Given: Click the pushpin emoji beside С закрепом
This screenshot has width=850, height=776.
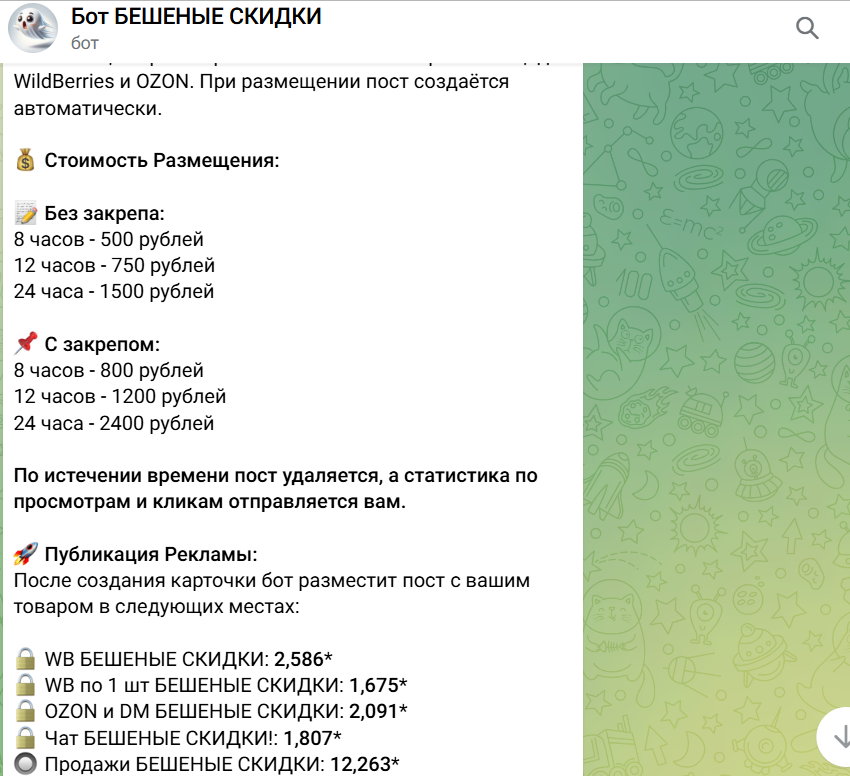Looking at the screenshot, I should point(26,345).
